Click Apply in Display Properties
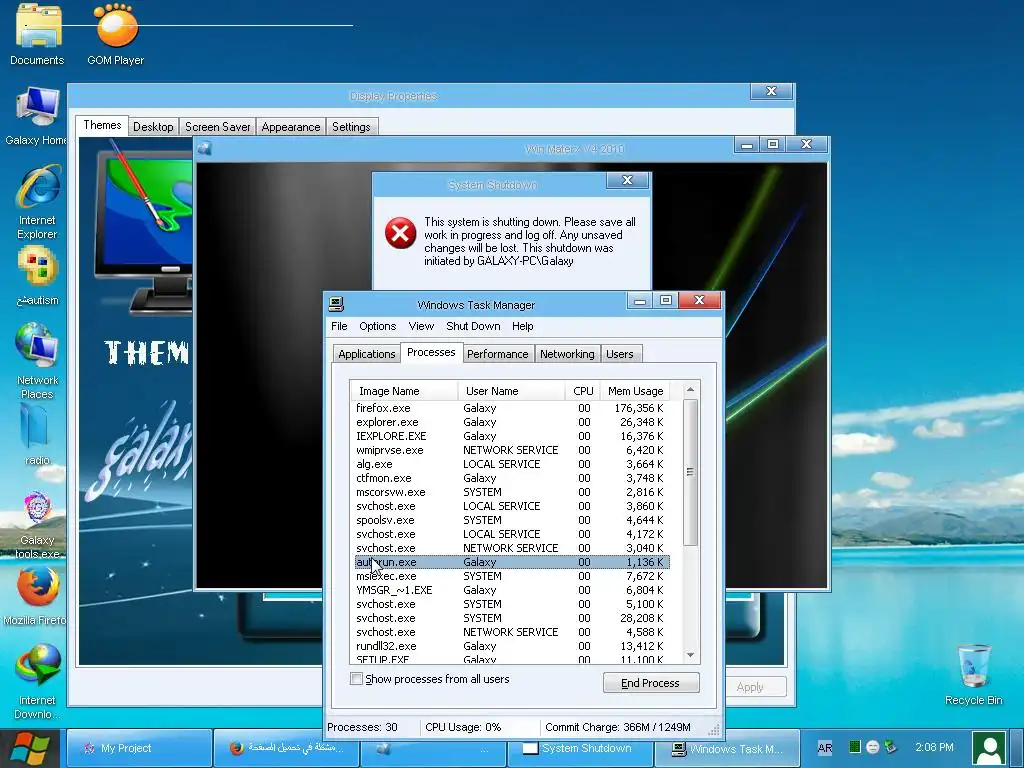The height and width of the screenshot is (768, 1024). coord(756,687)
